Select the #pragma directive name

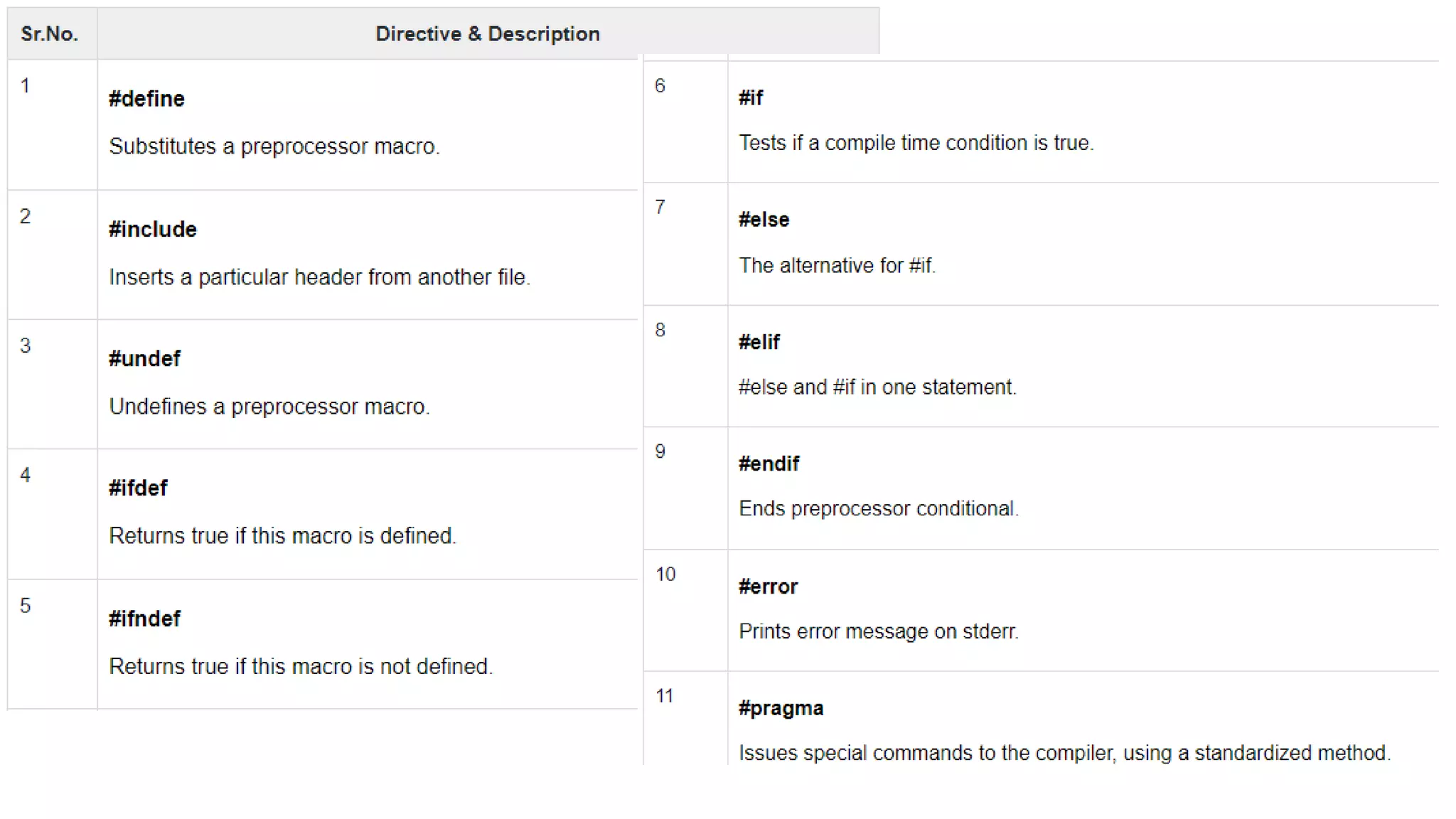coord(781,709)
